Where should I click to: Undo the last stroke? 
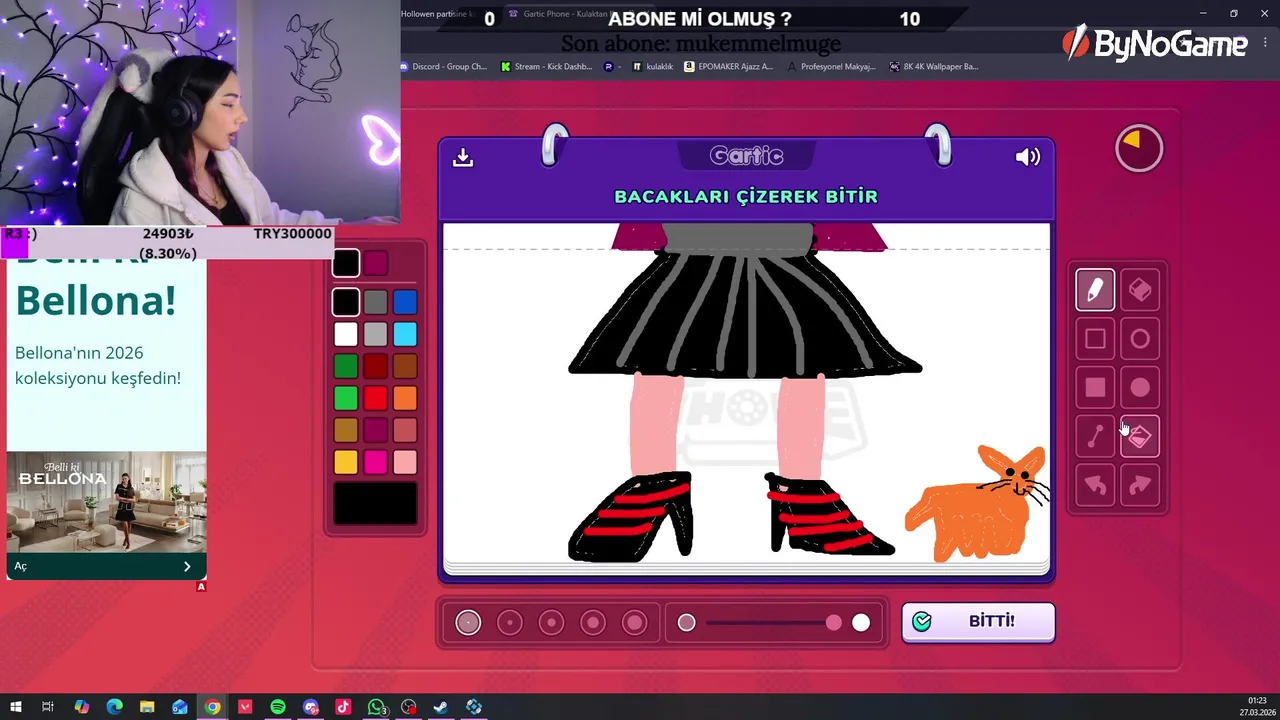1095,486
